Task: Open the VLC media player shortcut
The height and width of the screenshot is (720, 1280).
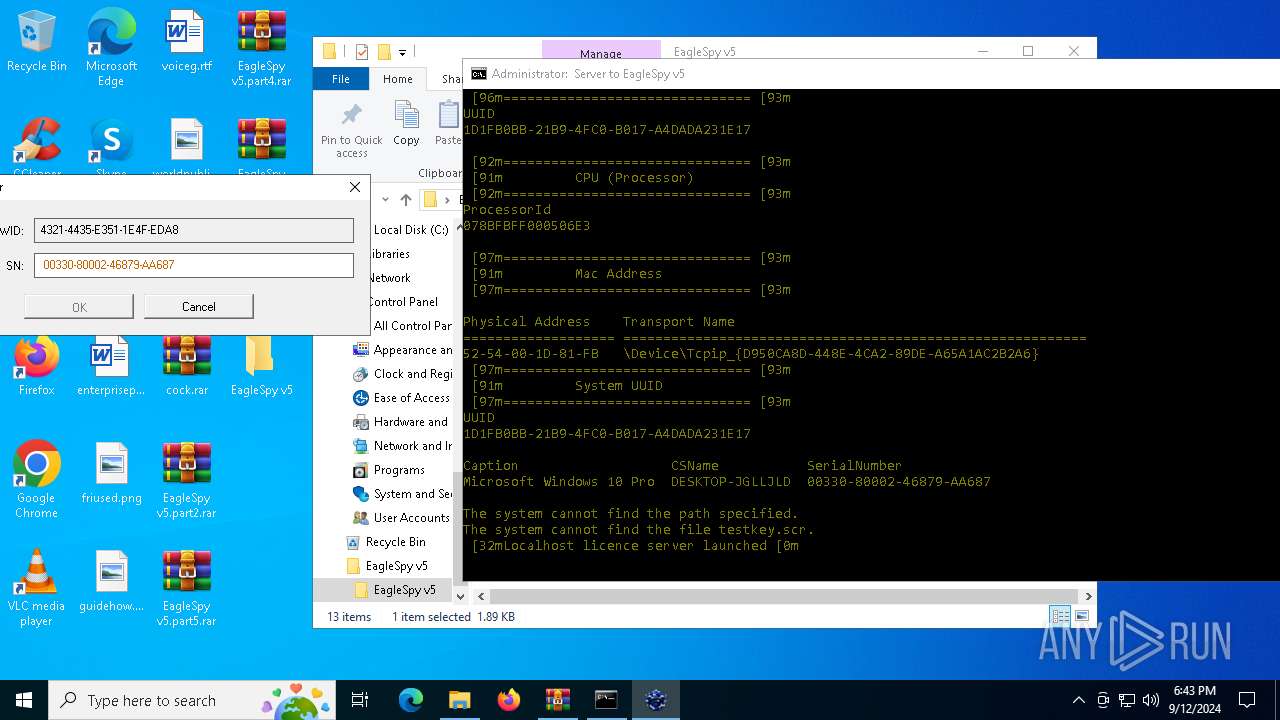Action: [37, 588]
